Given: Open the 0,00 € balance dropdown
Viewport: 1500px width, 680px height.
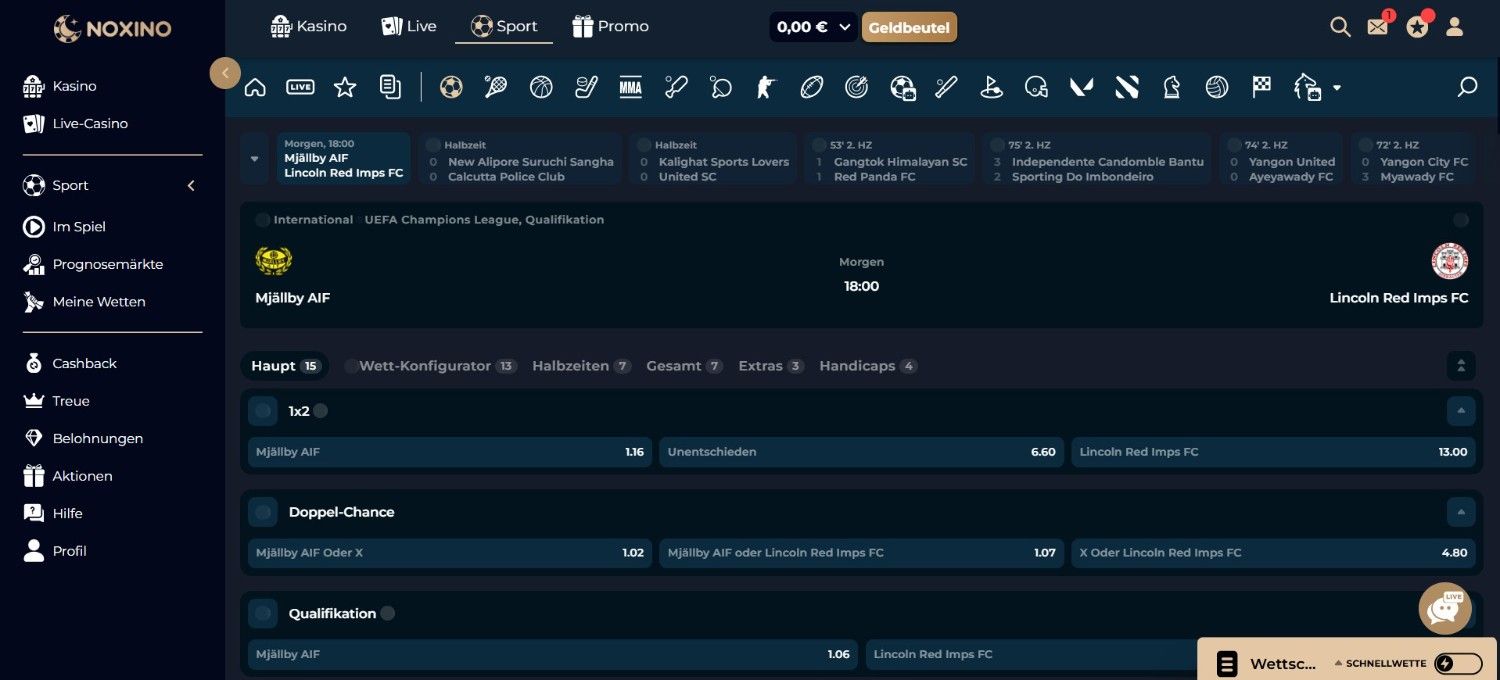Looking at the screenshot, I should [x=813, y=27].
